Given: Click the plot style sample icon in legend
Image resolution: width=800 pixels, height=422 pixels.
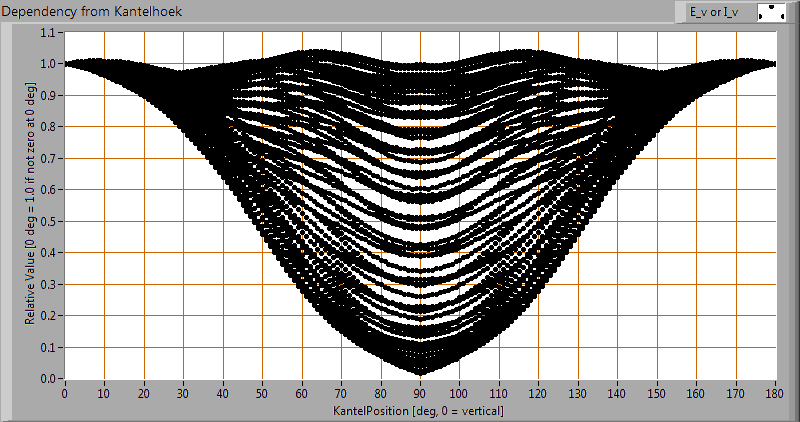Looking at the screenshot, I should point(772,12).
